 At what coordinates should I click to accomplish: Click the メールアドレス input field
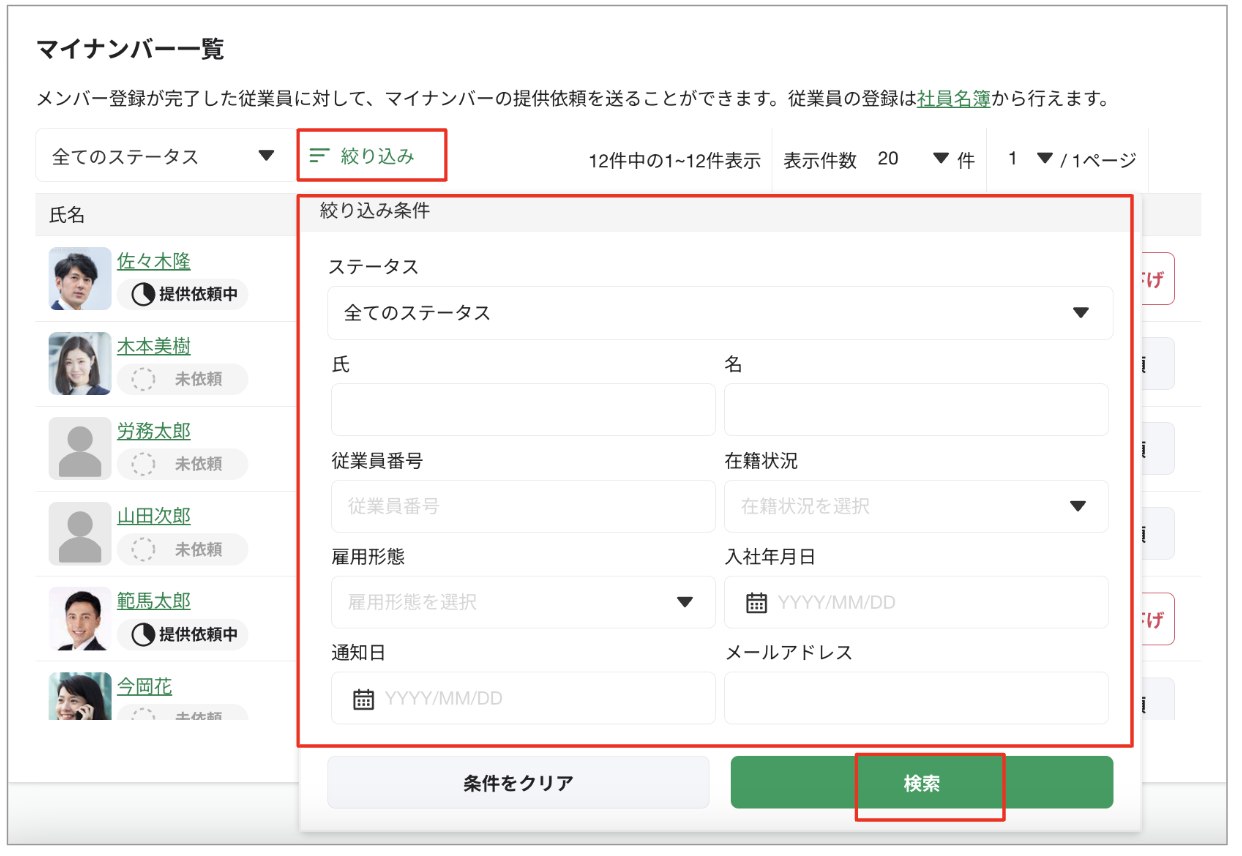[x=916, y=698]
